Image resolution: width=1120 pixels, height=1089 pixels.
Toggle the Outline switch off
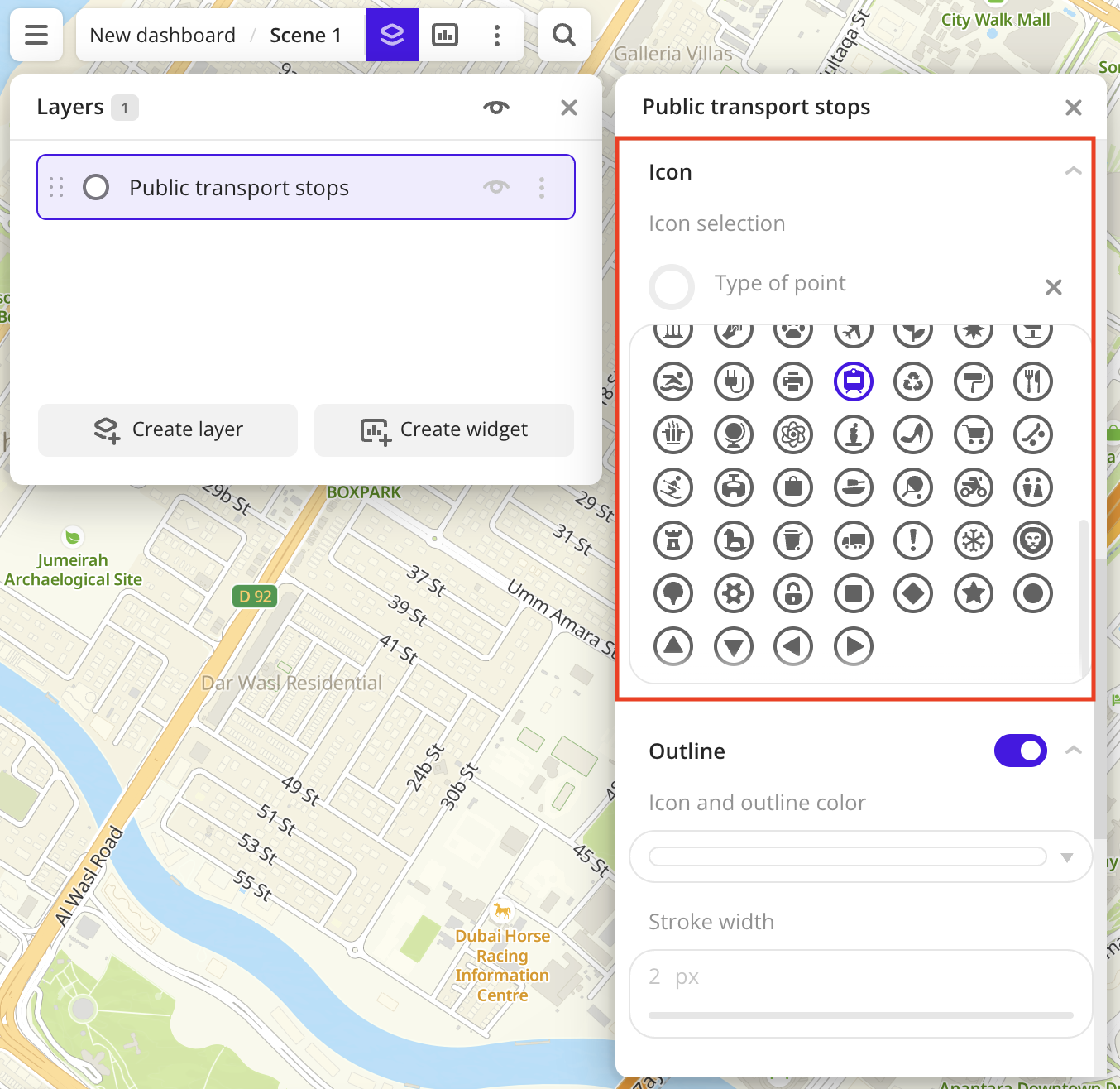tap(1020, 751)
